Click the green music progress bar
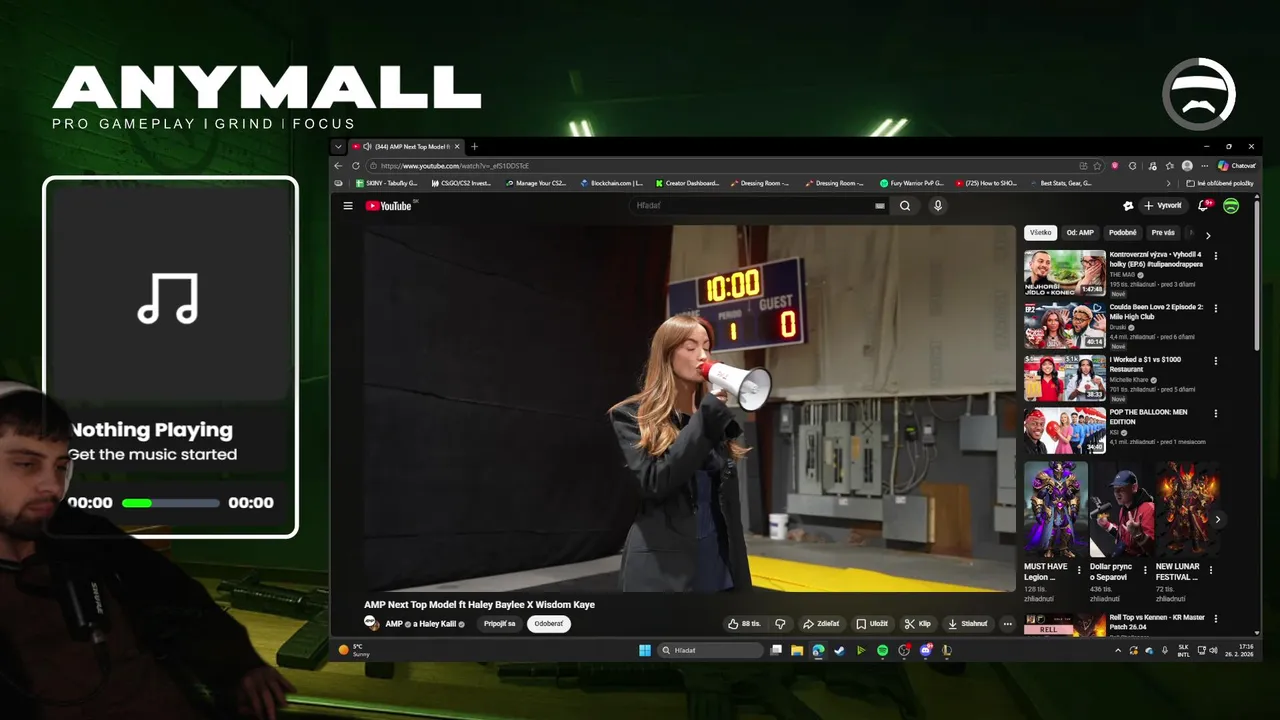Viewport: 1280px width, 720px height. (x=170, y=503)
